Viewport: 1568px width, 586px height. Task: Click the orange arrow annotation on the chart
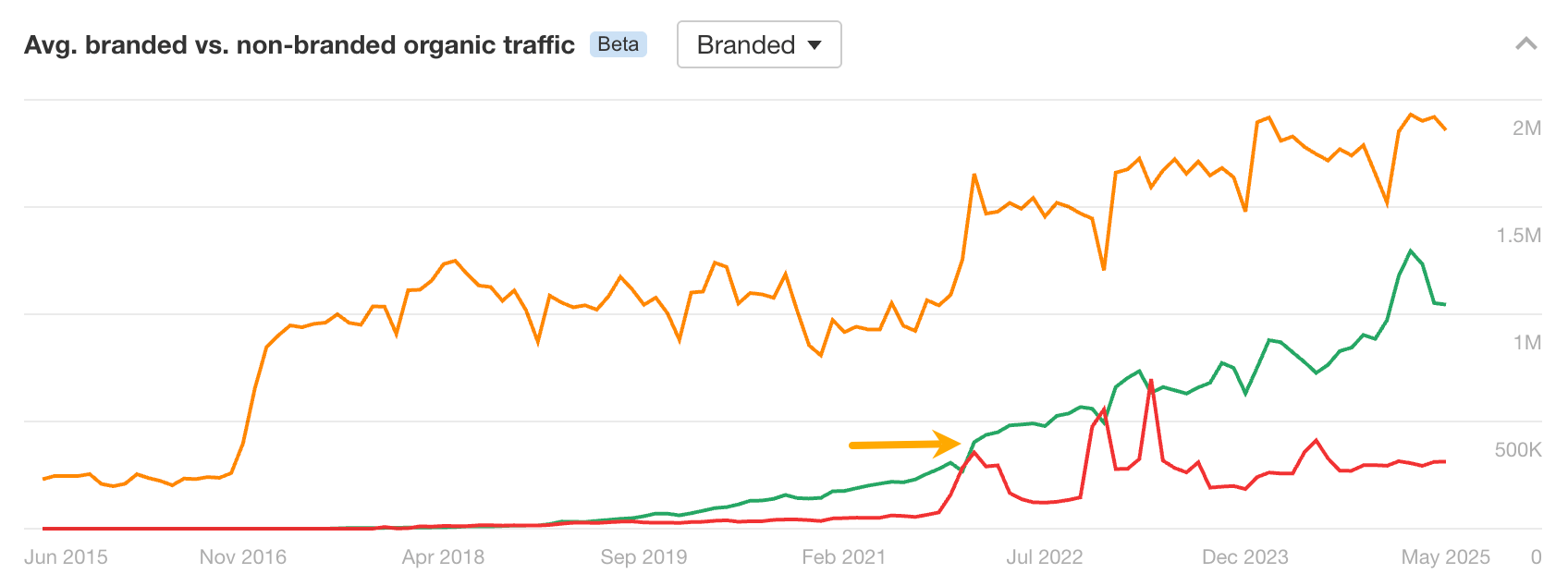coord(906,445)
